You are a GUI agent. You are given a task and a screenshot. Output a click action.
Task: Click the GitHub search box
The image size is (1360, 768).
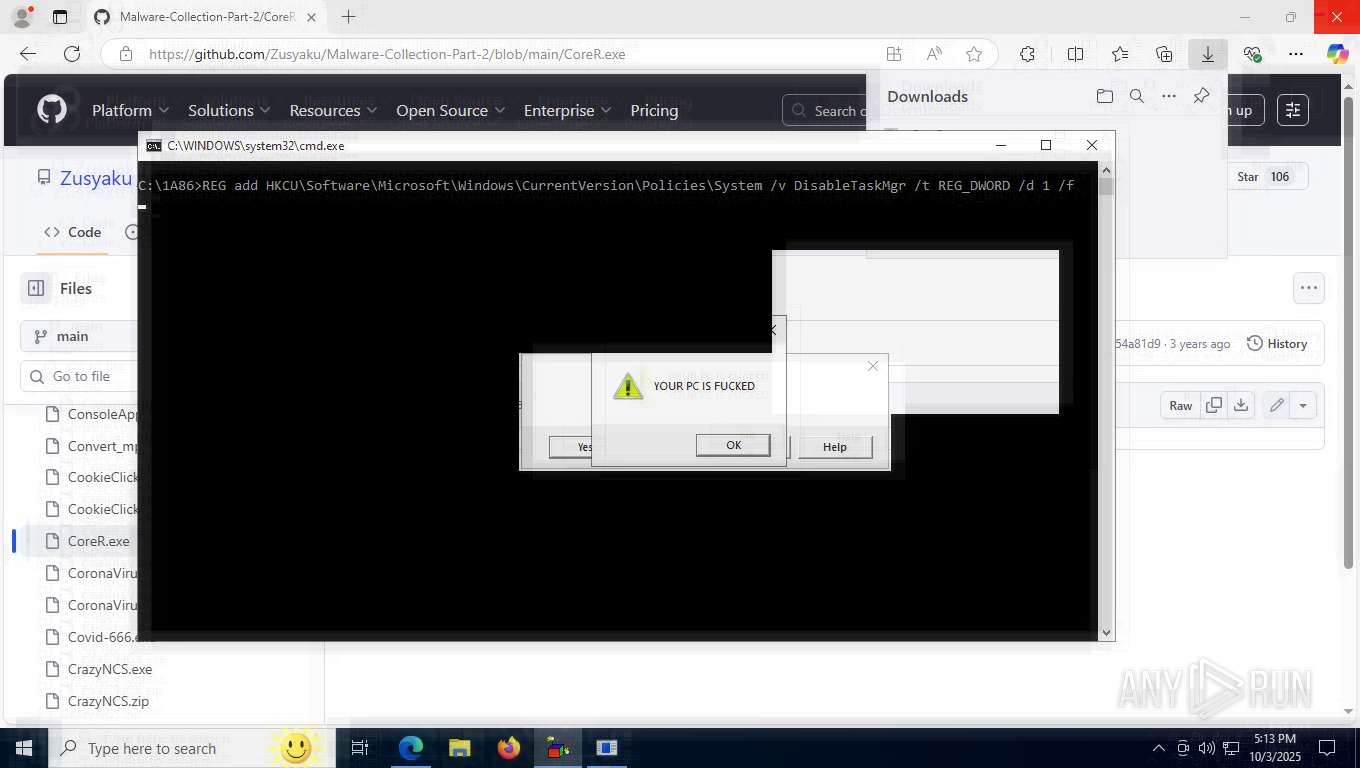[823, 110]
